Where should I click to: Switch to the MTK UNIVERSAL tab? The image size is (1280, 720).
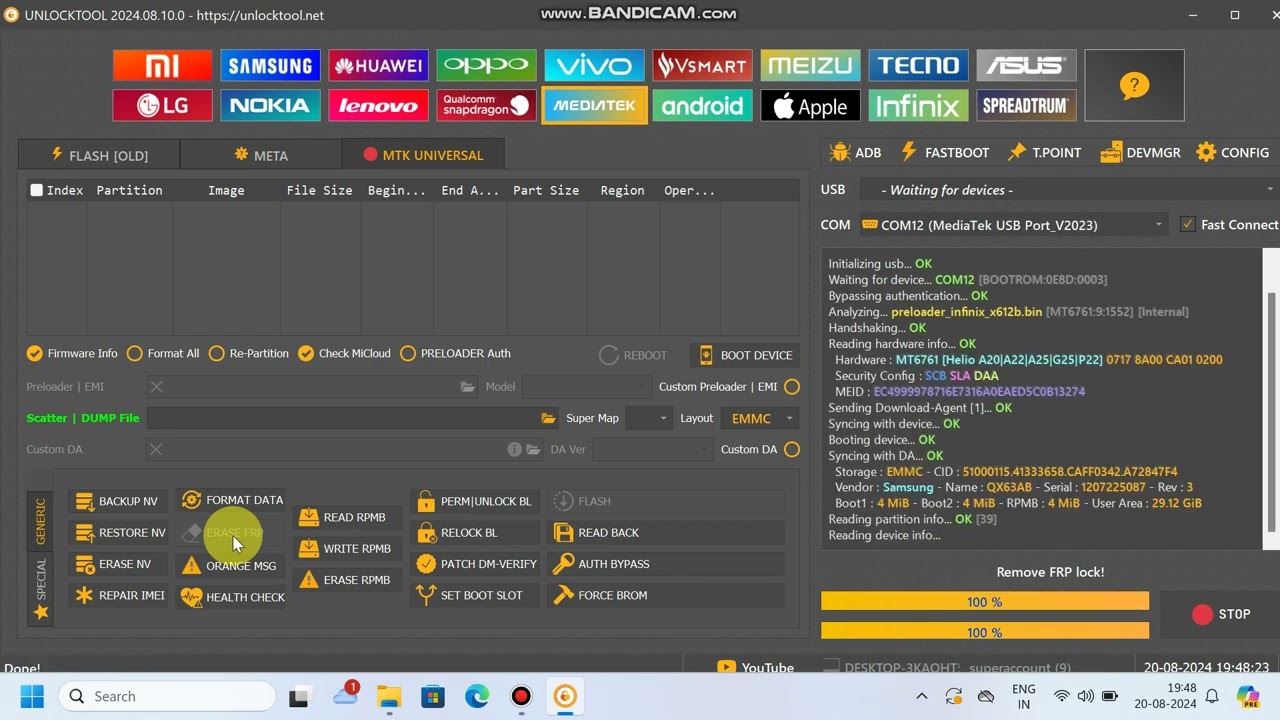pyautogui.click(x=423, y=155)
